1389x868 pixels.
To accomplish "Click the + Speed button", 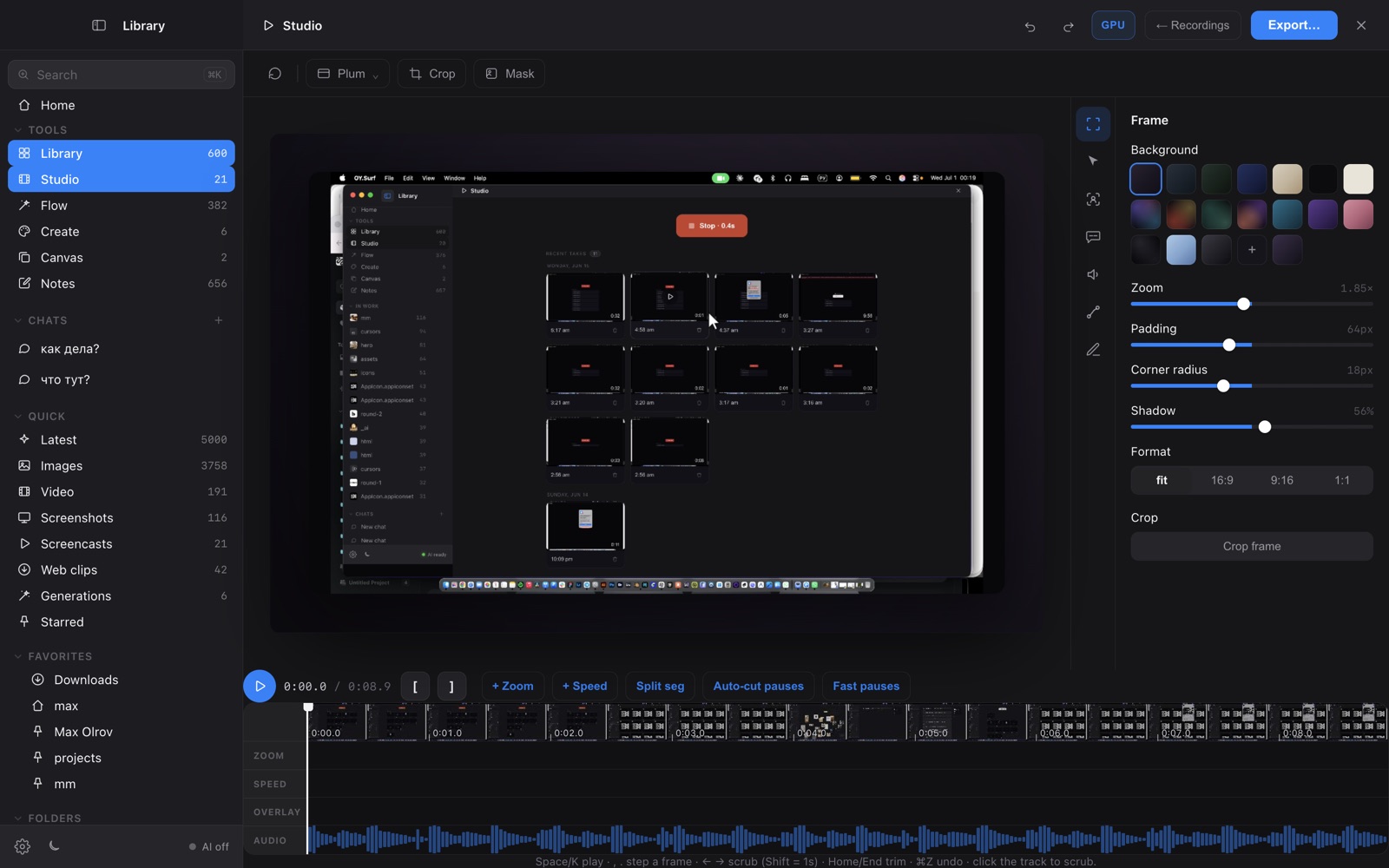I will click(x=584, y=687).
